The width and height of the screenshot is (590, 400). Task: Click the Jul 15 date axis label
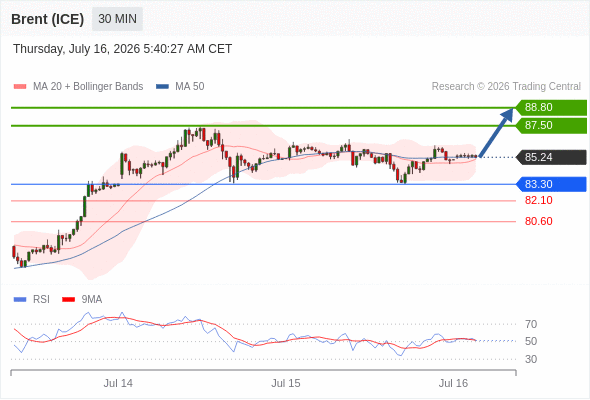coord(286,383)
